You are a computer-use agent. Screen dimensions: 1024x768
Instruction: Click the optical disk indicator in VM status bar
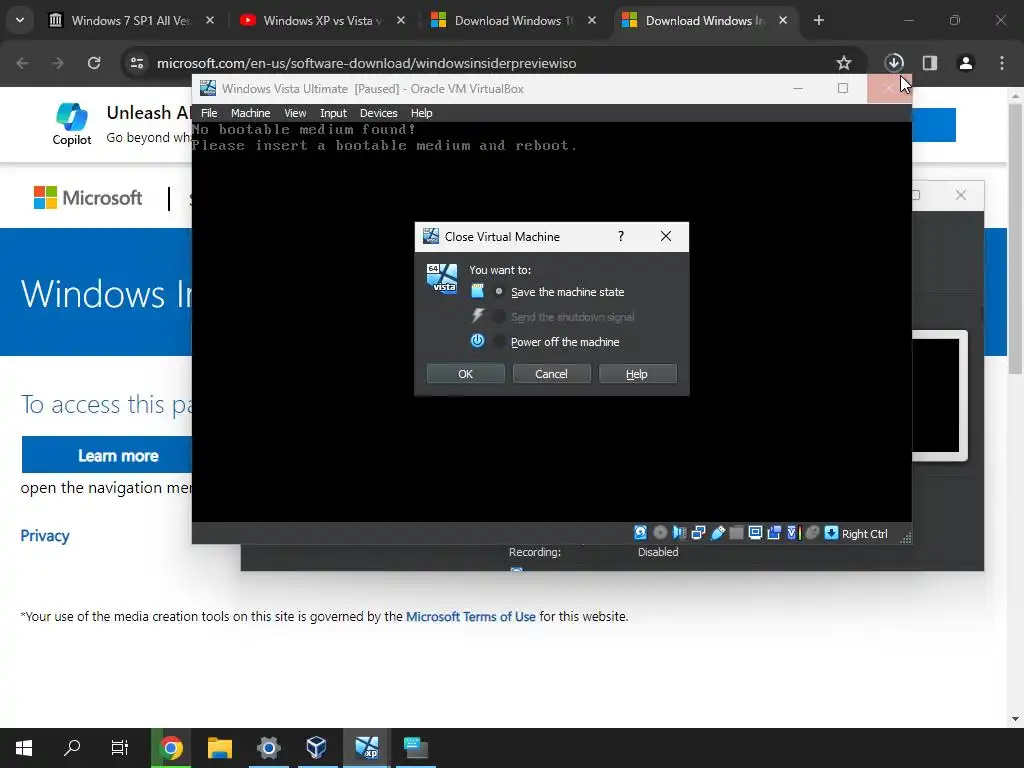(x=660, y=533)
